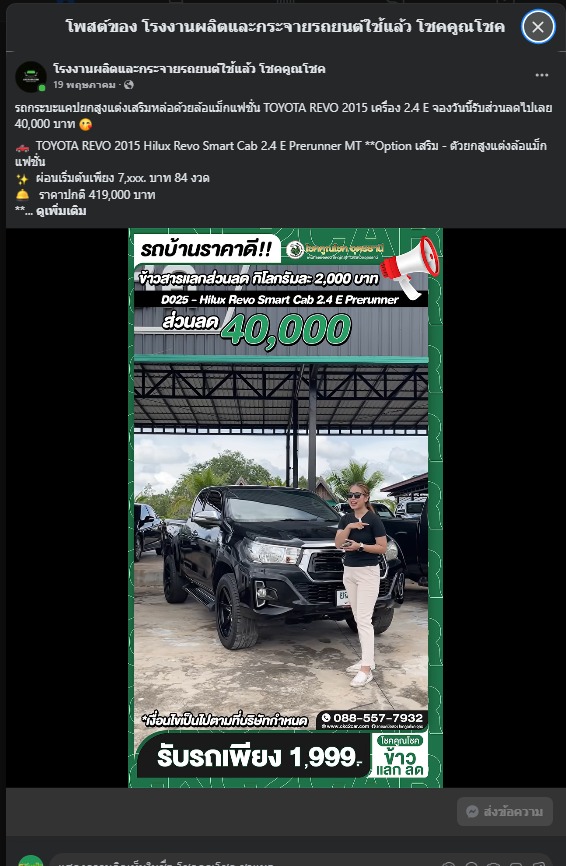Click the megaphone graphic in the ad
The image size is (566, 866).
tap(410, 266)
